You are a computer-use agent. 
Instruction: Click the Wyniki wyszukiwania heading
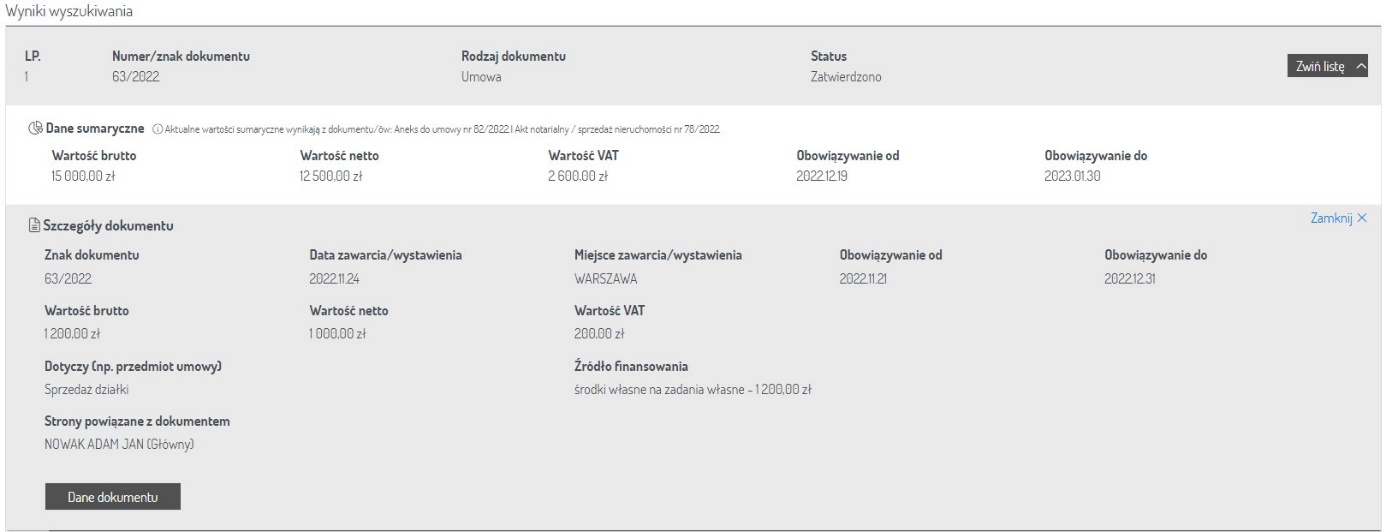tap(69, 12)
